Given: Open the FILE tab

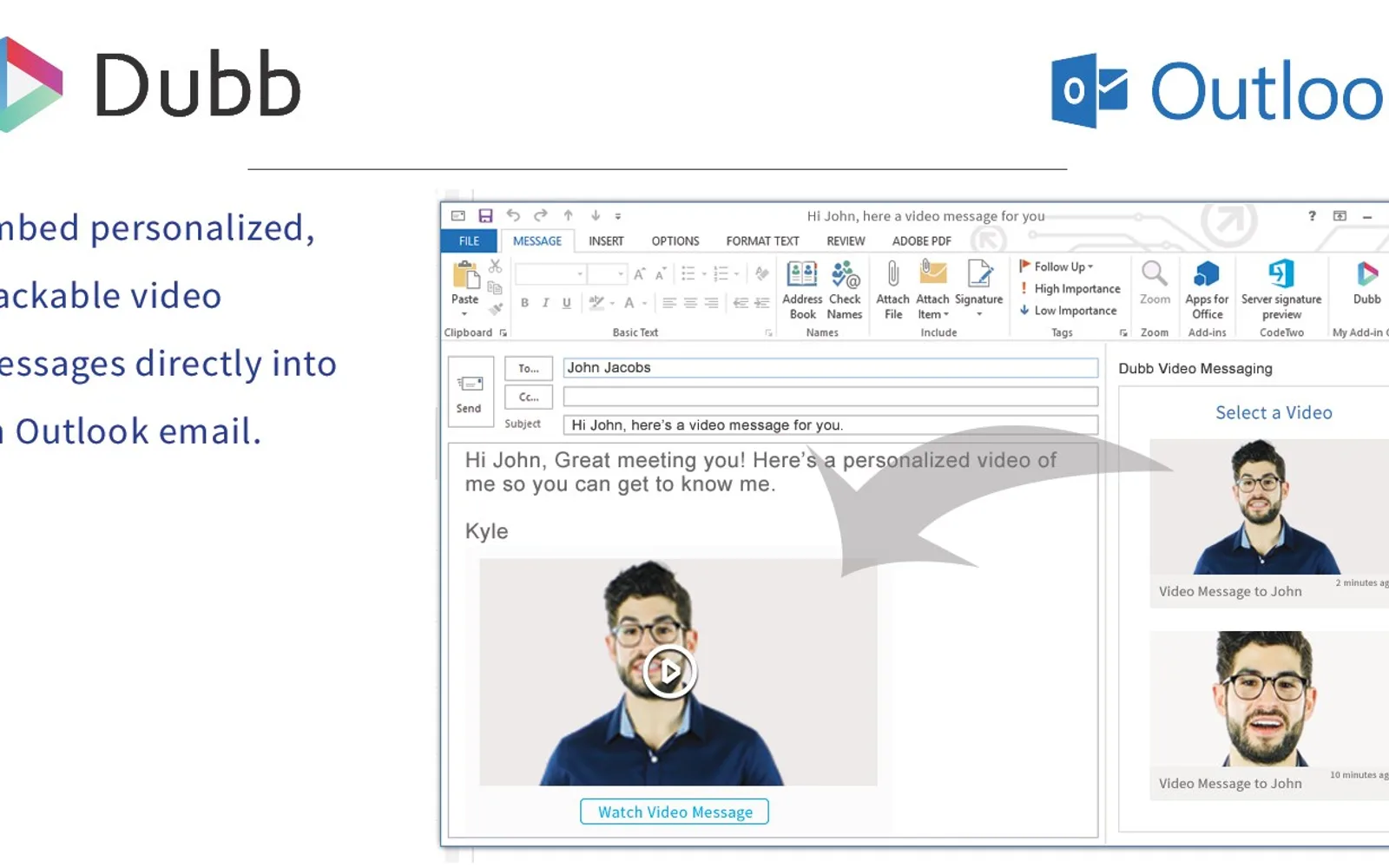Looking at the screenshot, I should (x=469, y=240).
